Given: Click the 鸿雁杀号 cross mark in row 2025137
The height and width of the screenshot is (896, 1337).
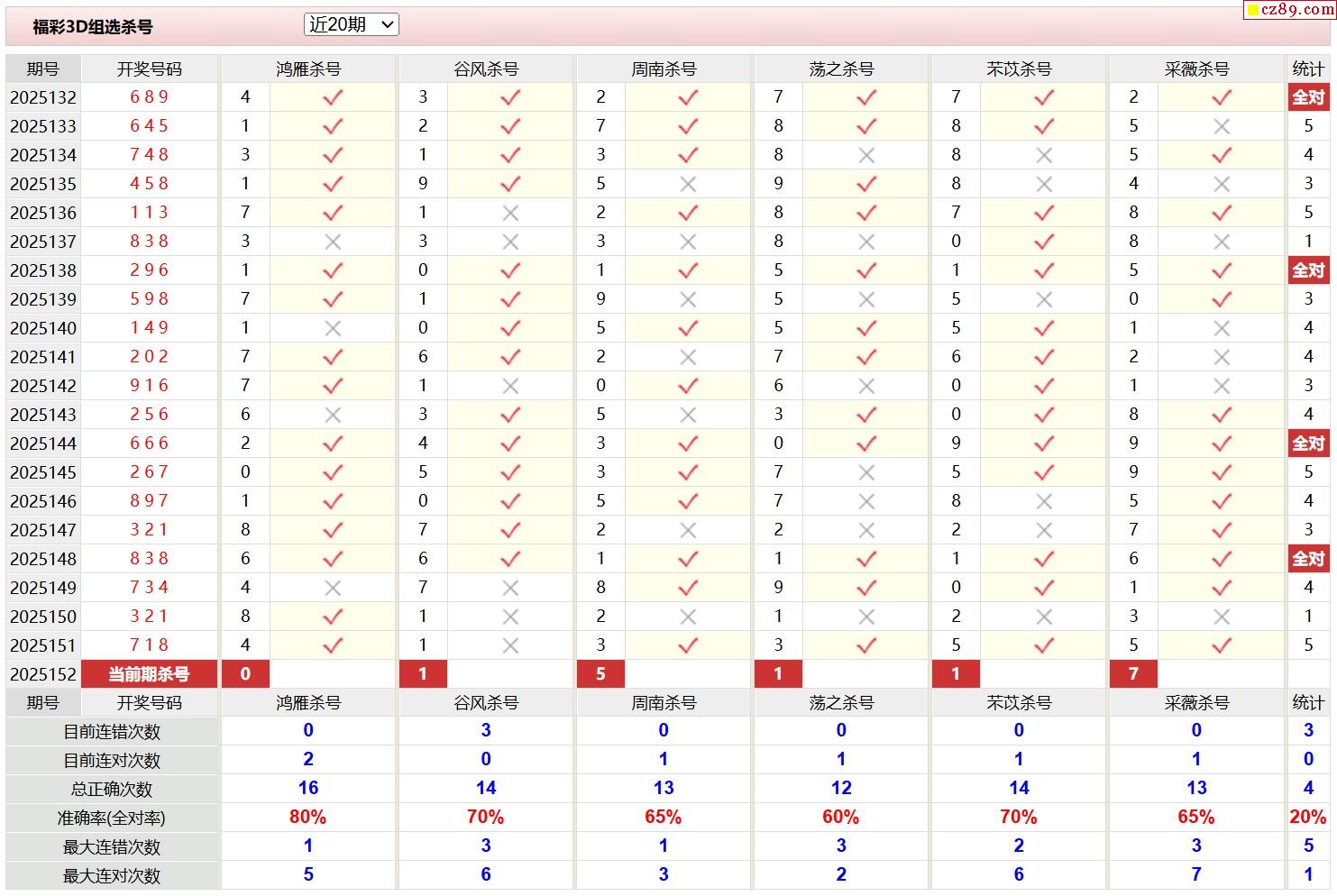Looking at the screenshot, I should point(333,242).
